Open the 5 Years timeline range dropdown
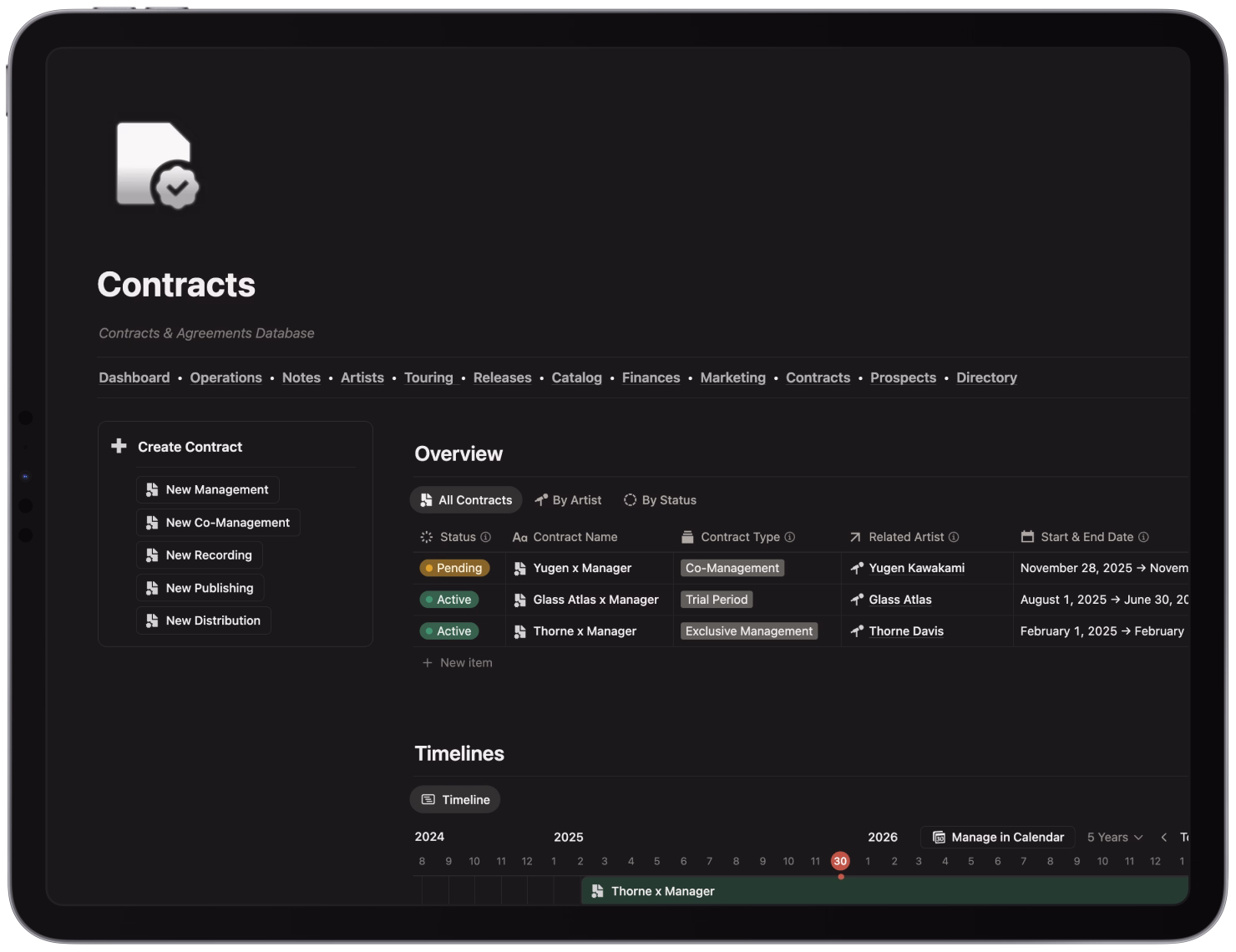 tap(1115, 837)
